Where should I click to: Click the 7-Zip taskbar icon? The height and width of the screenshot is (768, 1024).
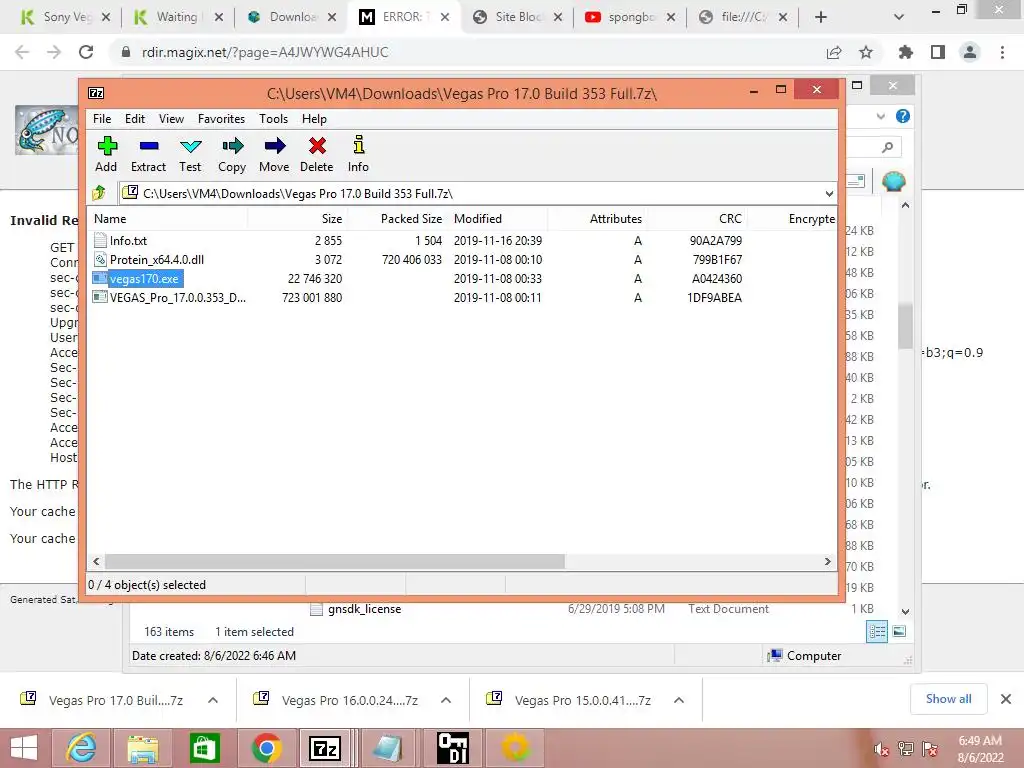click(325, 748)
